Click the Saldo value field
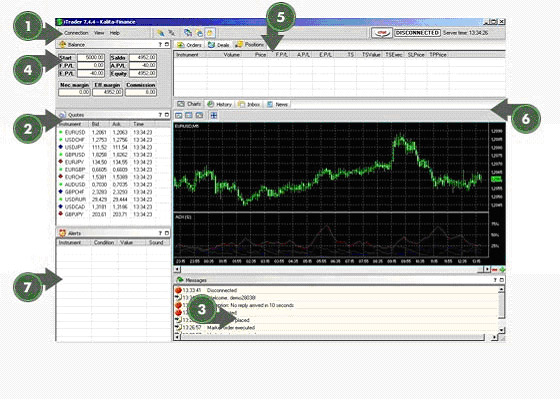560x400 pixels. tap(143, 58)
